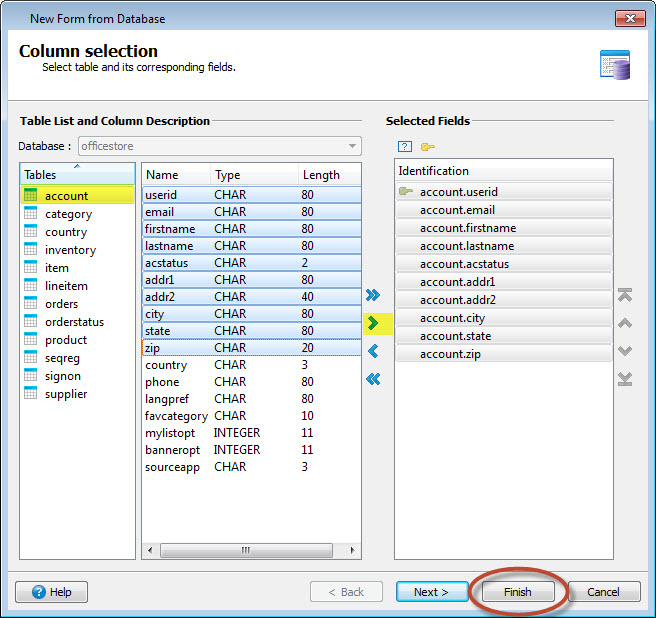Move selected field up one position
The image size is (656, 618).
coord(625,323)
